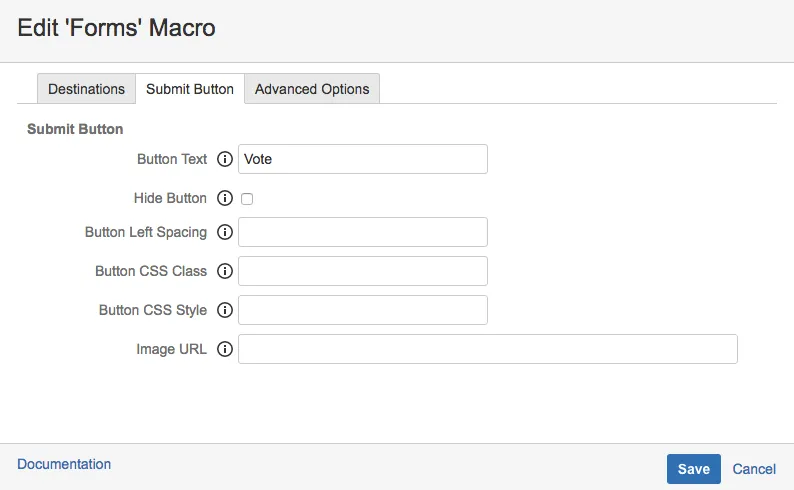Click the Button CSS Class input field

tap(363, 271)
